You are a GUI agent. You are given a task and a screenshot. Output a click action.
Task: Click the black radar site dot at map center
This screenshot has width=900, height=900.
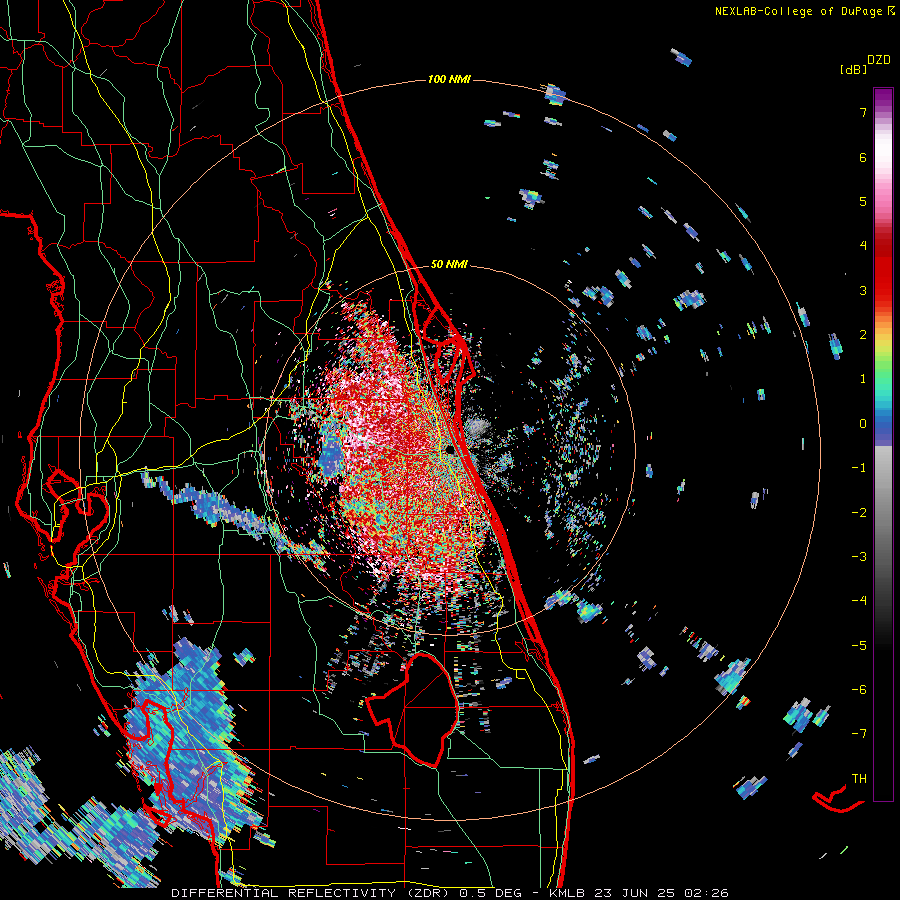click(451, 450)
